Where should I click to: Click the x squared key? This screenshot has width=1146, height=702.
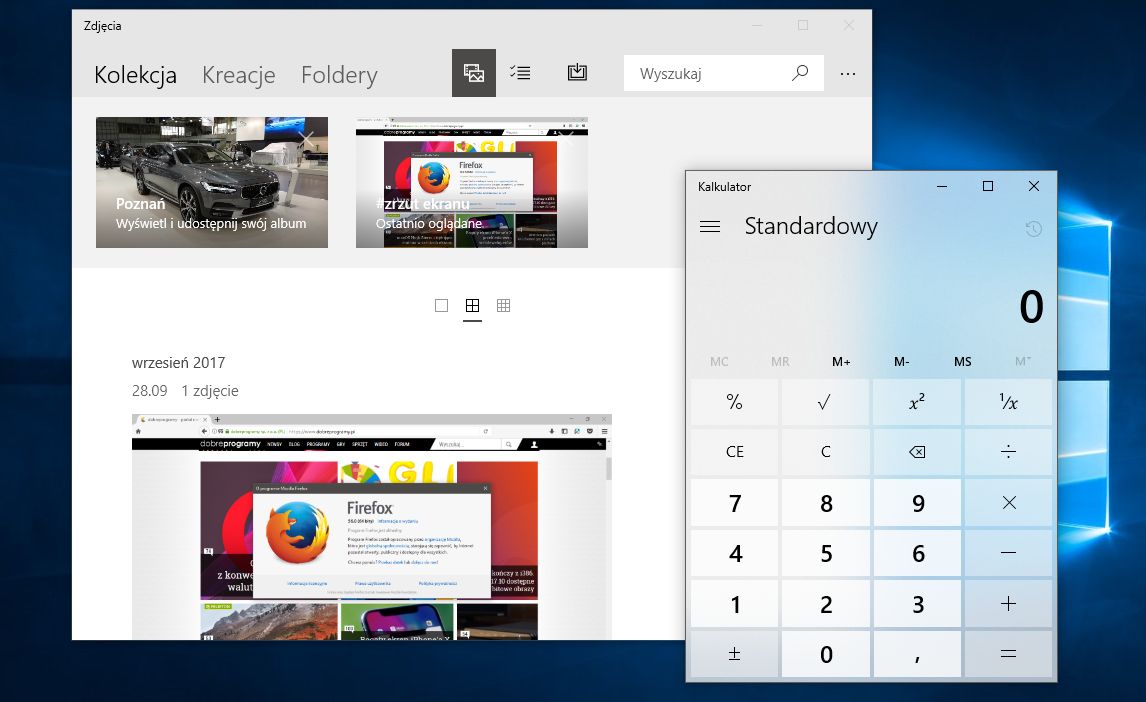coord(917,402)
